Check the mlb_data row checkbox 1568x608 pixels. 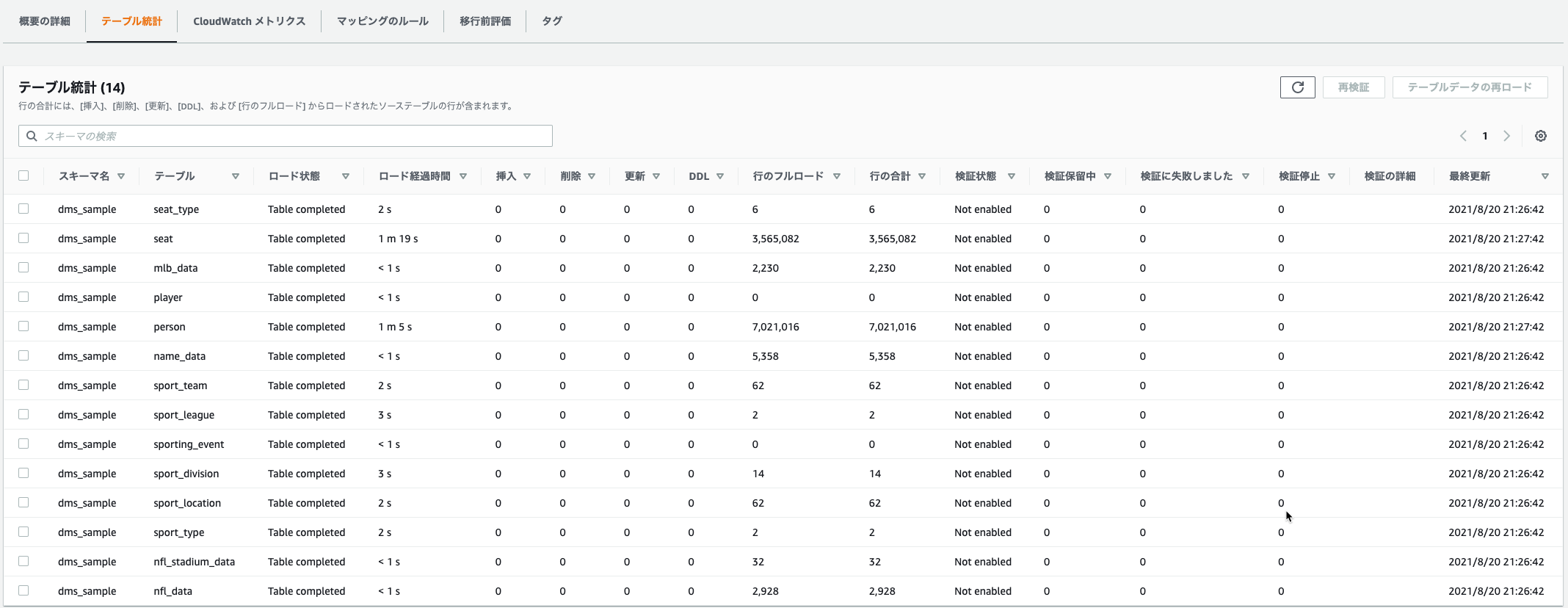coord(23,267)
